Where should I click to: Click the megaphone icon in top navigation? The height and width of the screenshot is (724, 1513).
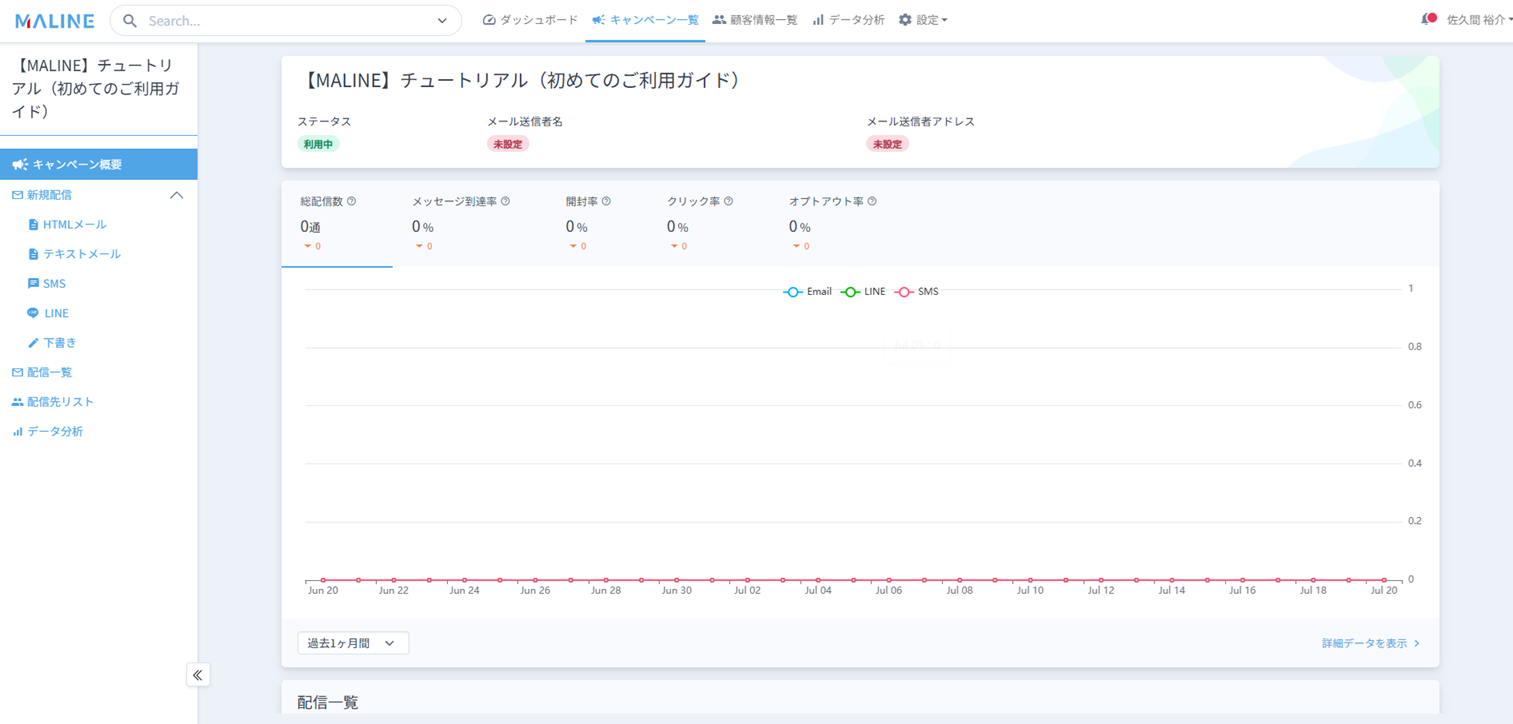(598, 20)
